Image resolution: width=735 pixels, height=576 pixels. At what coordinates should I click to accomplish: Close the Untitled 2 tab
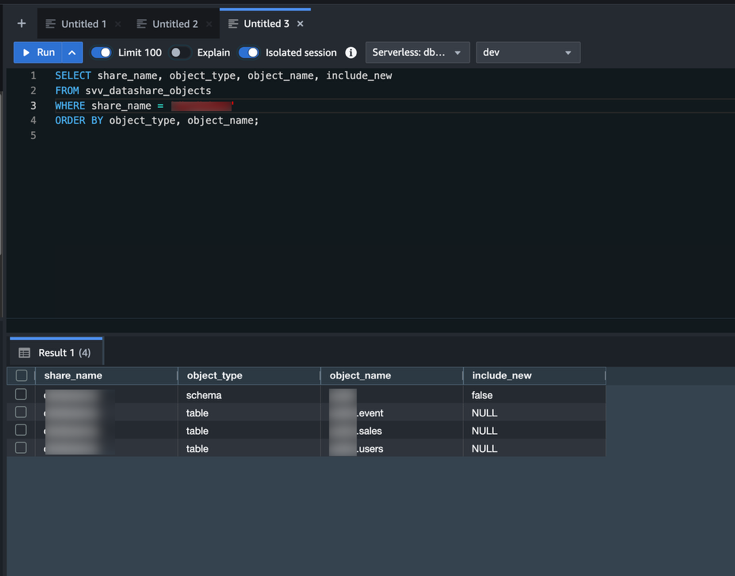pos(209,24)
